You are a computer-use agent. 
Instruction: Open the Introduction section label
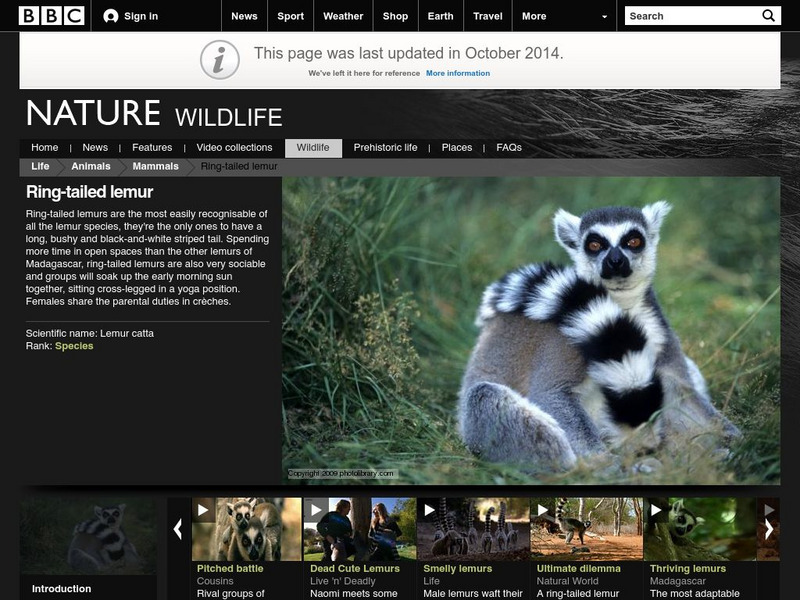(x=62, y=589)
